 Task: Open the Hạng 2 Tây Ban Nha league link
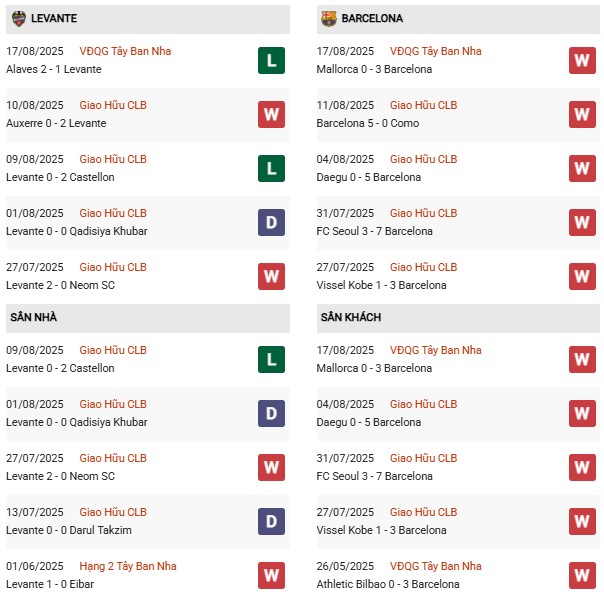(130, 566)
